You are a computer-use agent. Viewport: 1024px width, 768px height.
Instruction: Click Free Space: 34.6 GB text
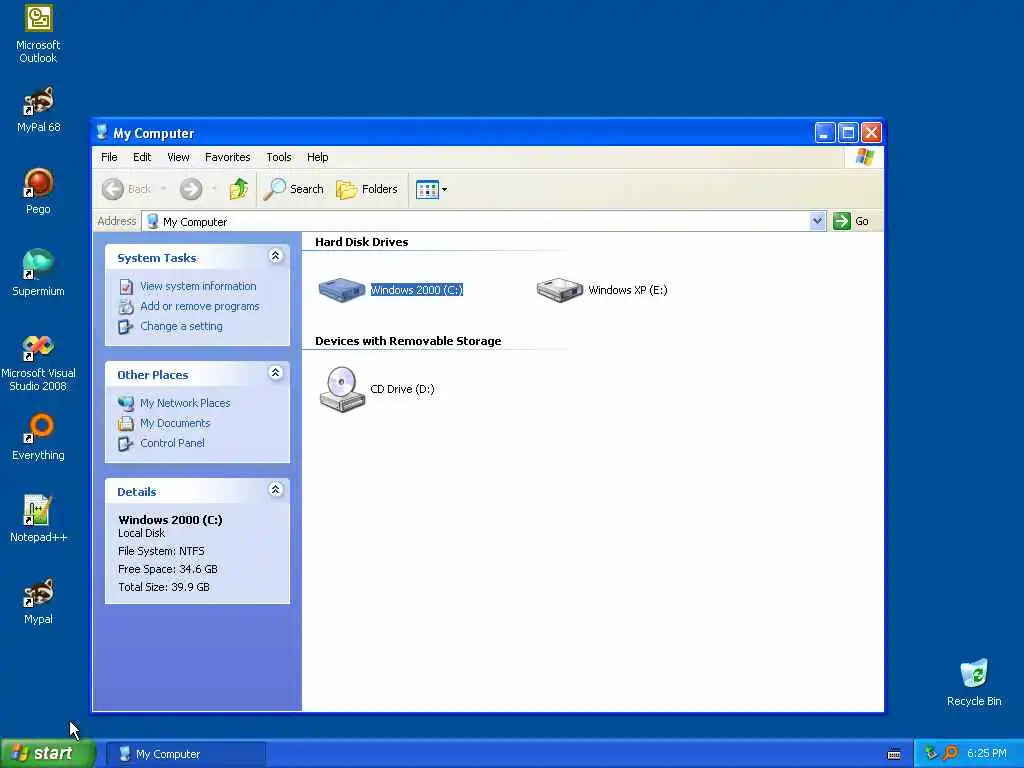(167, 569)
